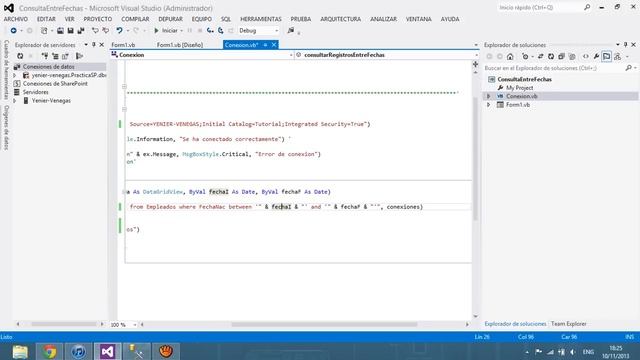Expand the Yenier-Venegas server node

(15, 101)
